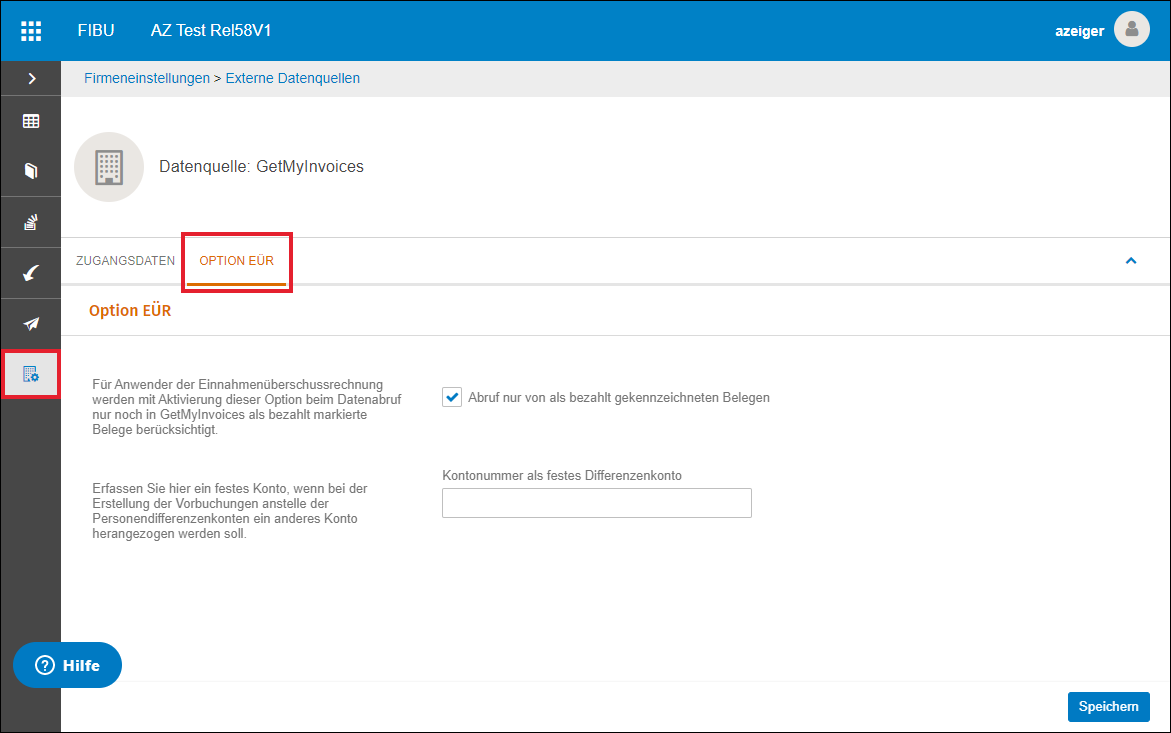Click the 'AZ Test Rel58V1' company name
The image size is (1171, 733).
211,31
